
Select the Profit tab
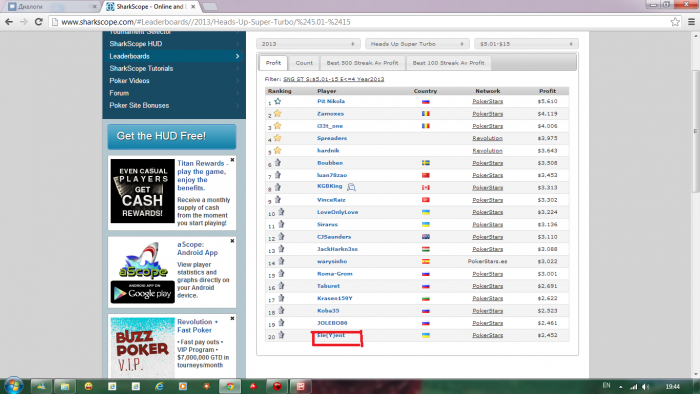[273, 63]
